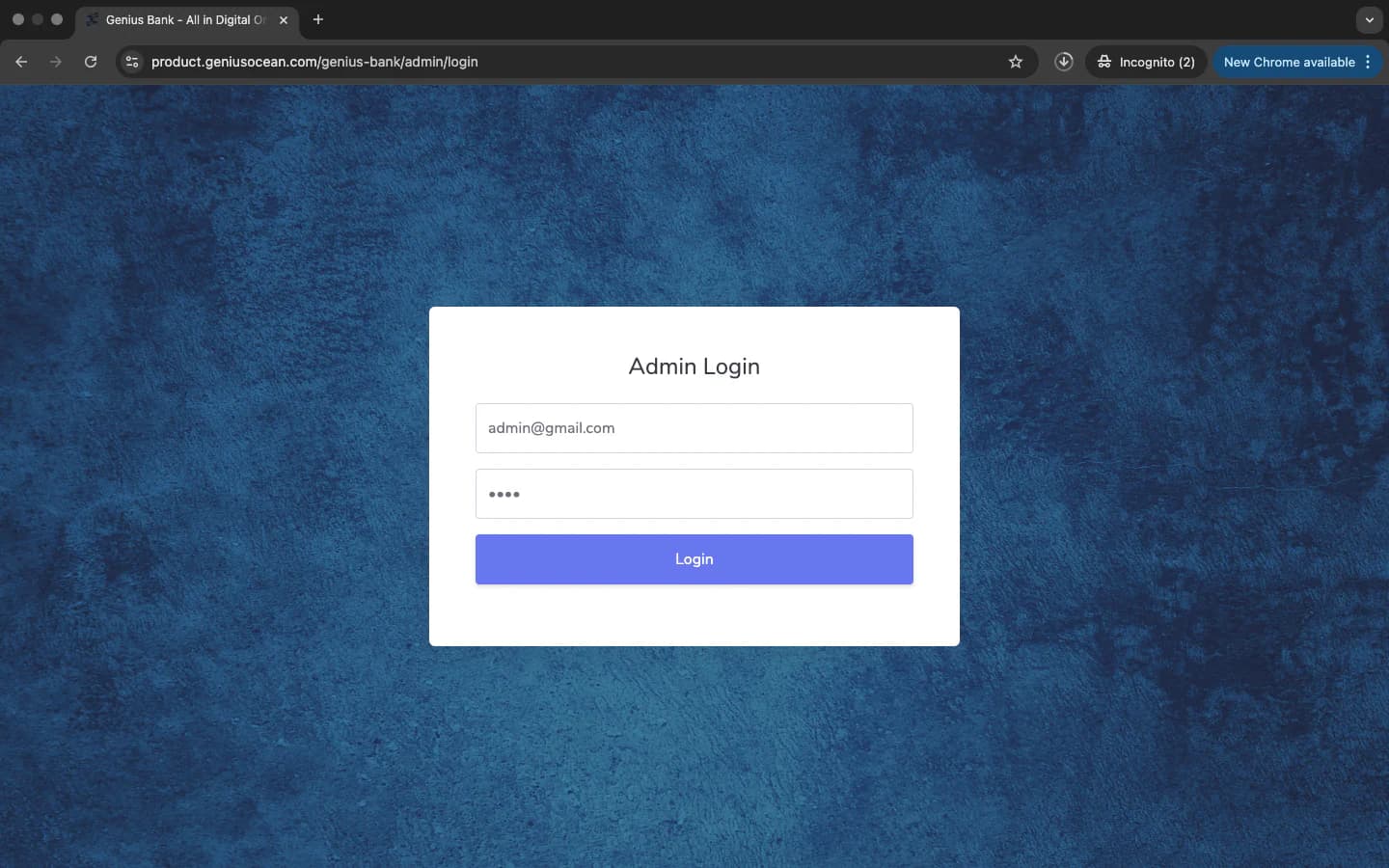Bookmark this page with the star icon
The height and width of the screenshot is (868, 1389).
coord(1016,62)
